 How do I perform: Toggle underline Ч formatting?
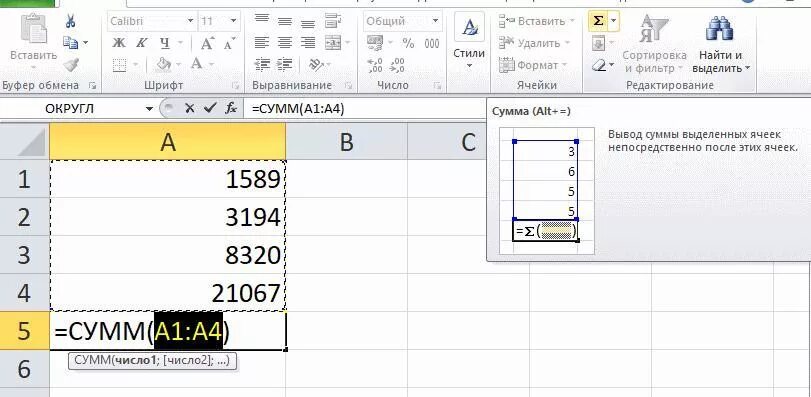point(164,43)
